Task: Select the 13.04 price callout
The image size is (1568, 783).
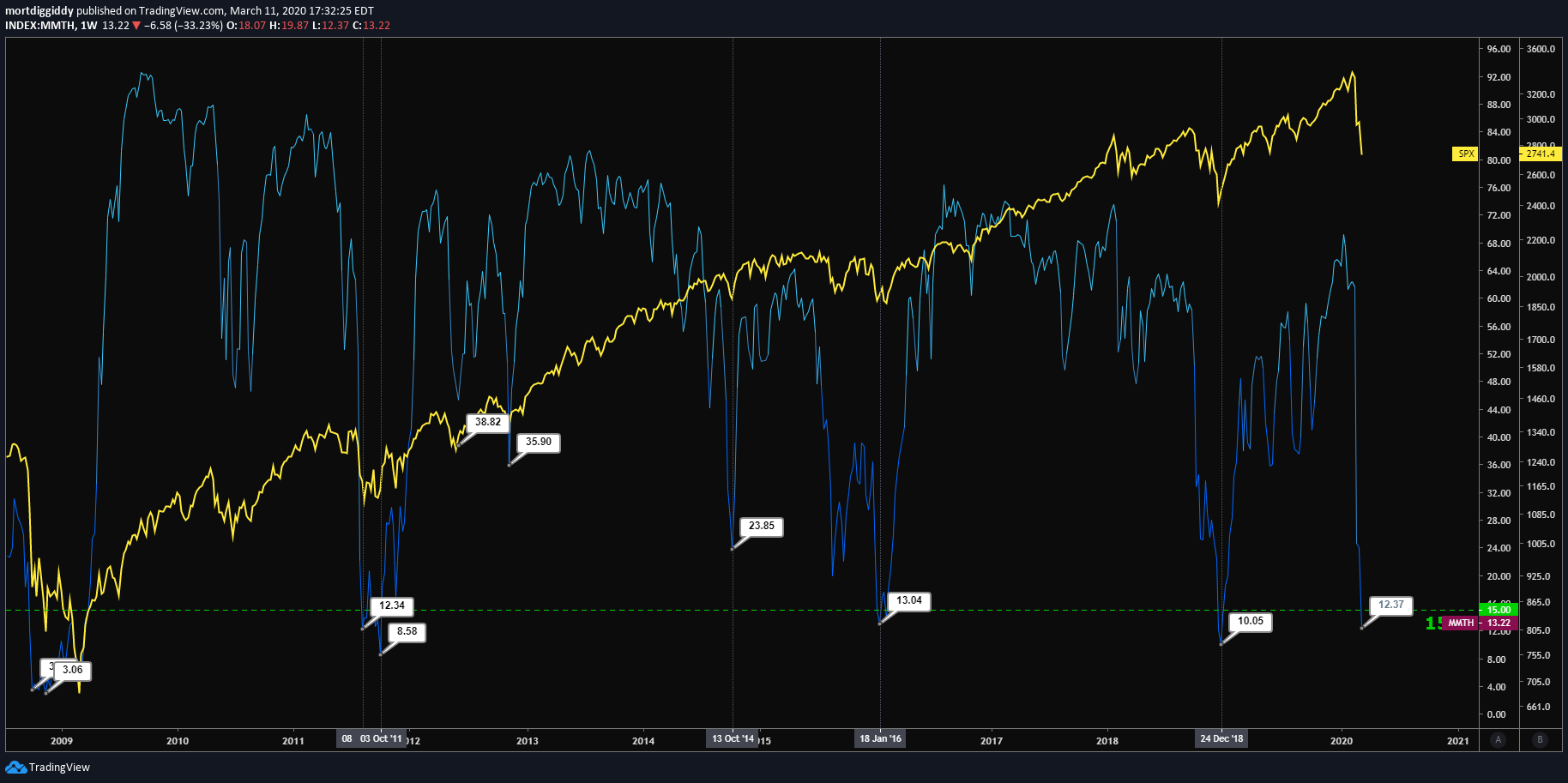Action: [909, 600]
